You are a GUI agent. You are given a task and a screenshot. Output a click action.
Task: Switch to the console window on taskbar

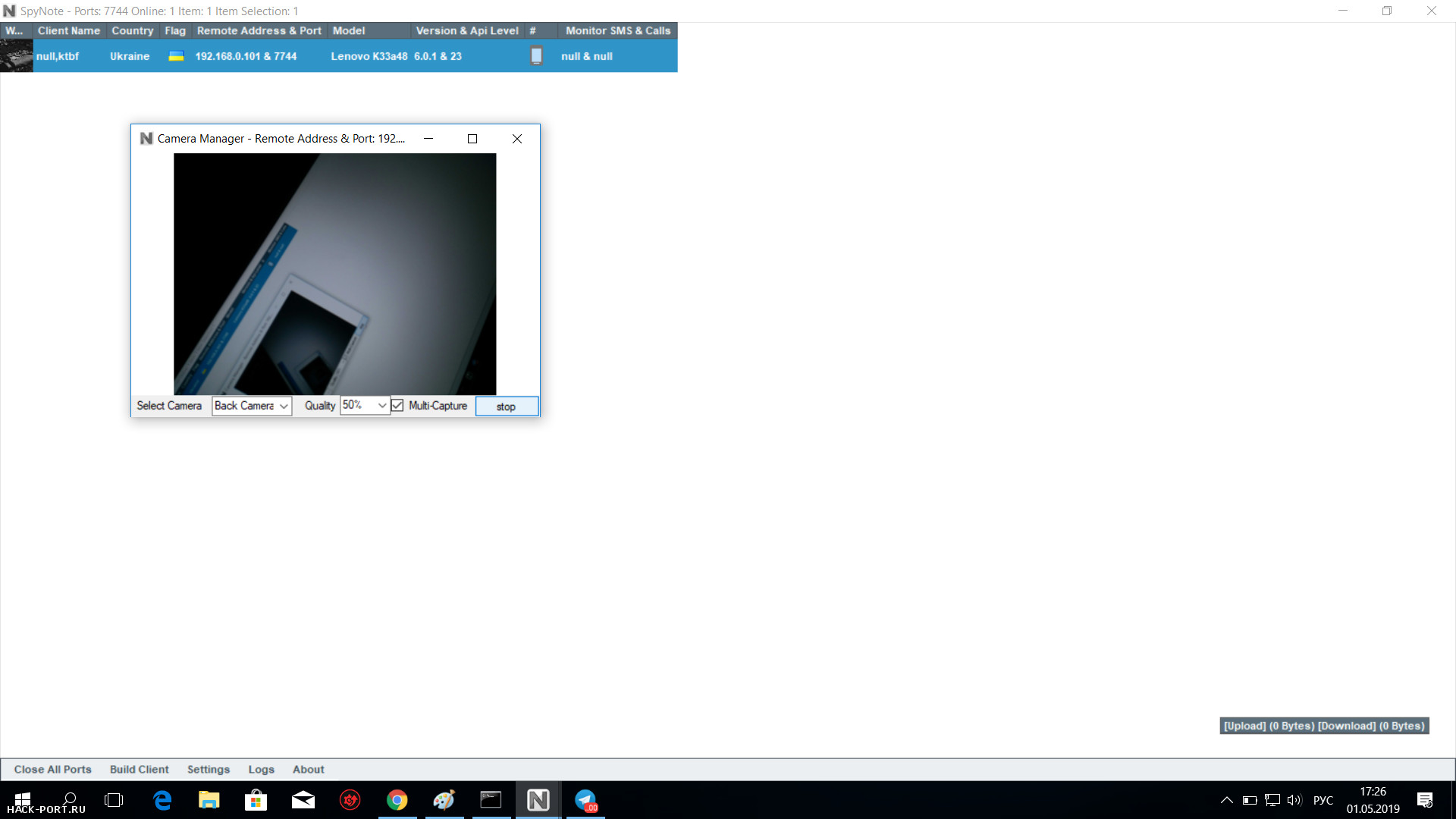[x=491, y=800]
